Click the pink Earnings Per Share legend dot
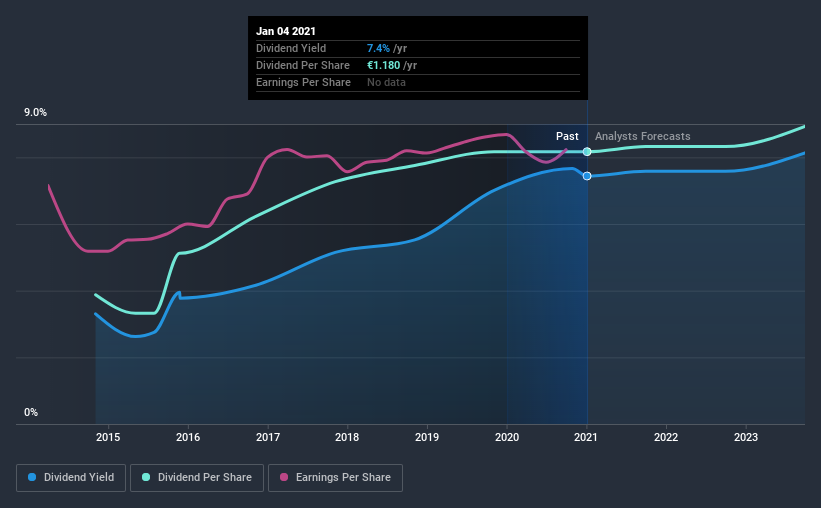 (x=284, y=477)
